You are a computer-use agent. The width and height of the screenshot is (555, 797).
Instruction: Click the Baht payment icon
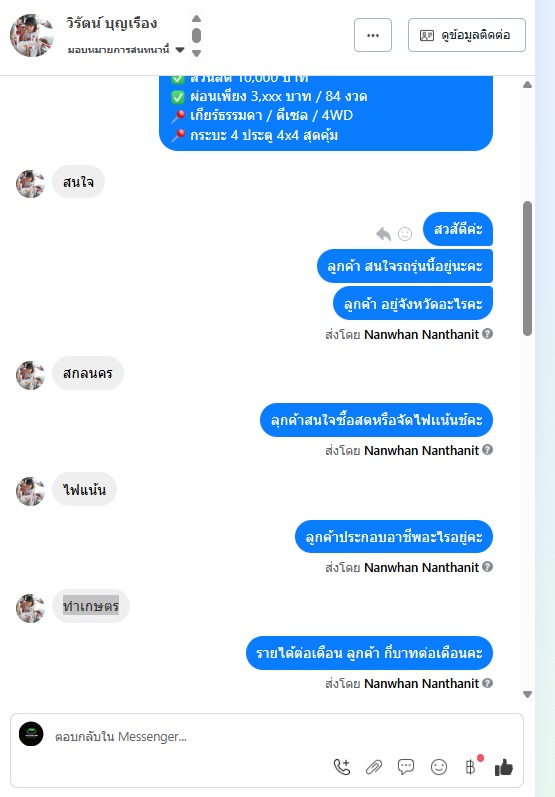(x=471, y=767)
